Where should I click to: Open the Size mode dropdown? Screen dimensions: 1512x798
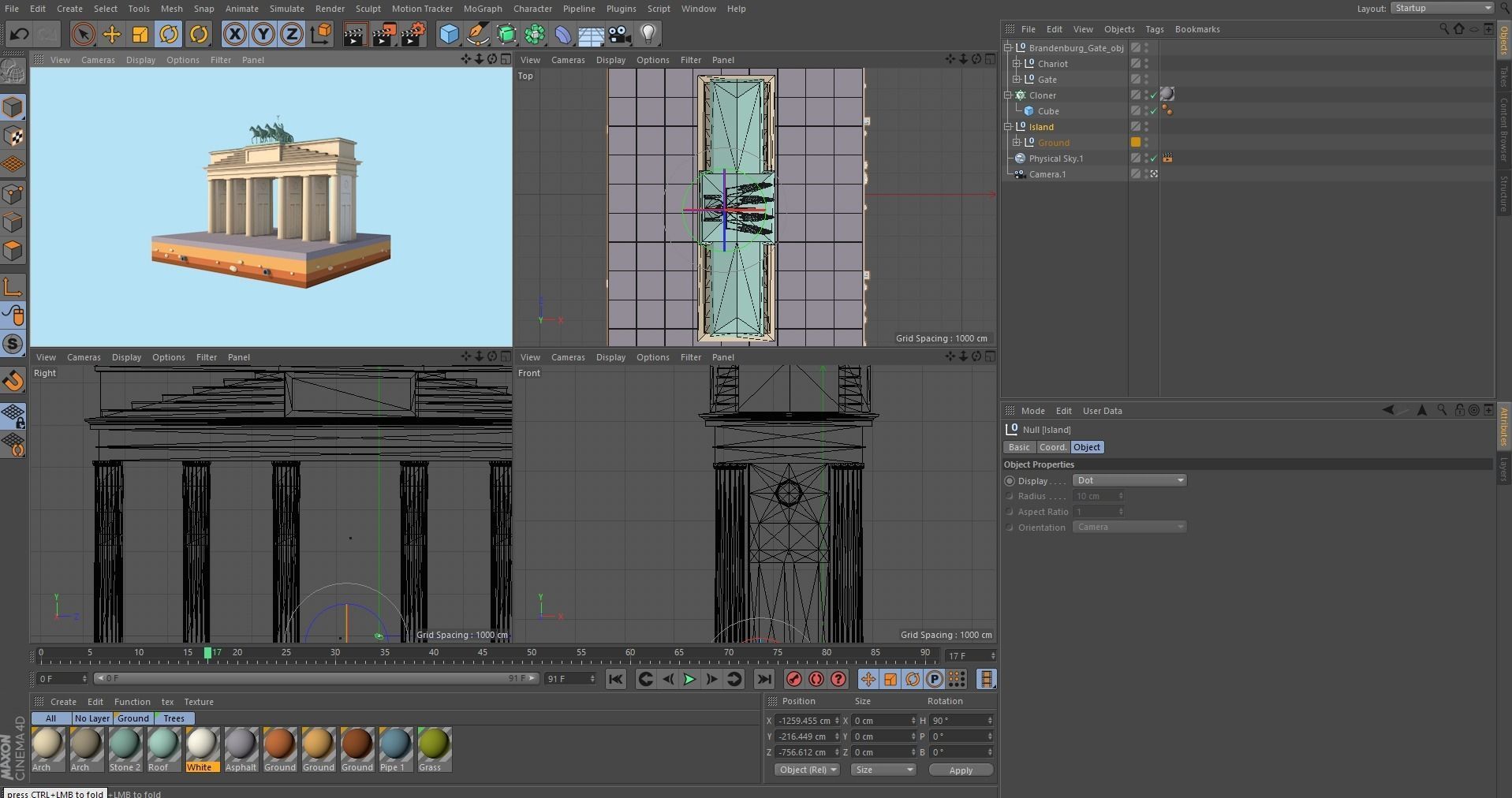(x=883, y=770)
